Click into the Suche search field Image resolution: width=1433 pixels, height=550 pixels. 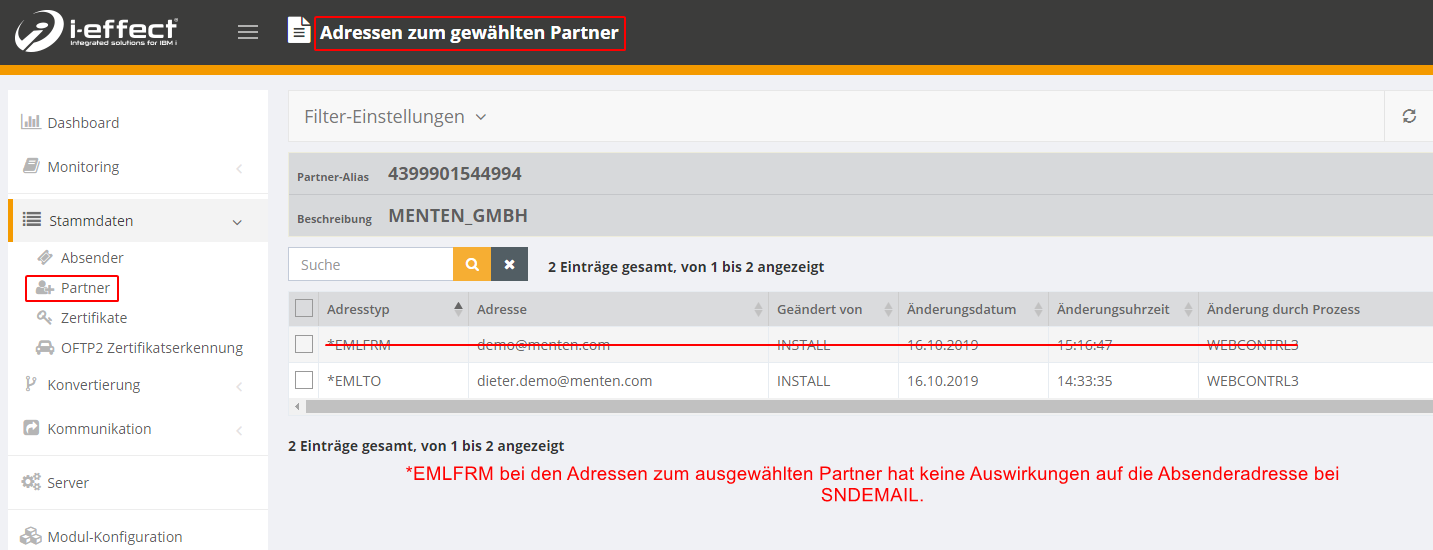[371, 265]
